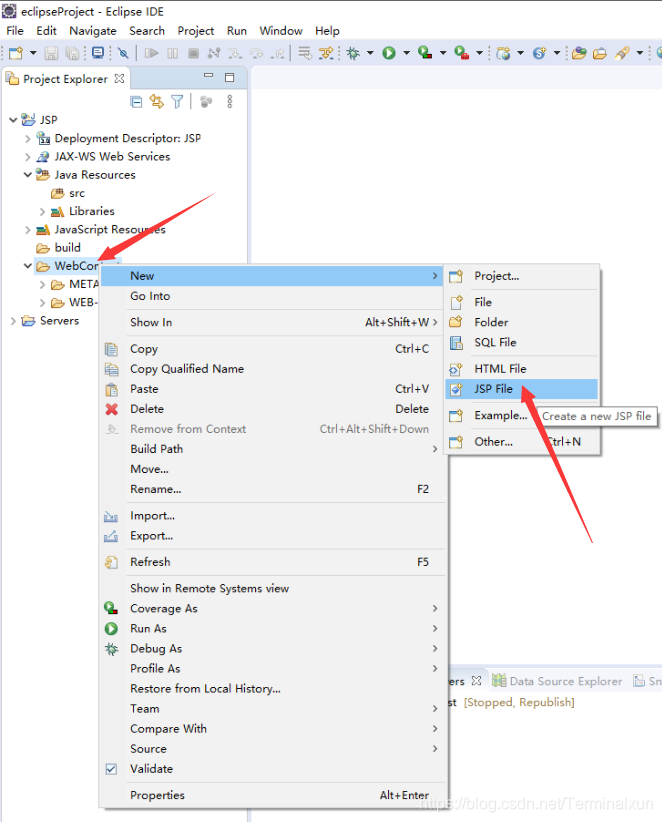Image resolution: width=662 pixels, height=822 pixels.
Task: Click the Run Last Tool toolbar icon
Action: click(x=462, y=52)
